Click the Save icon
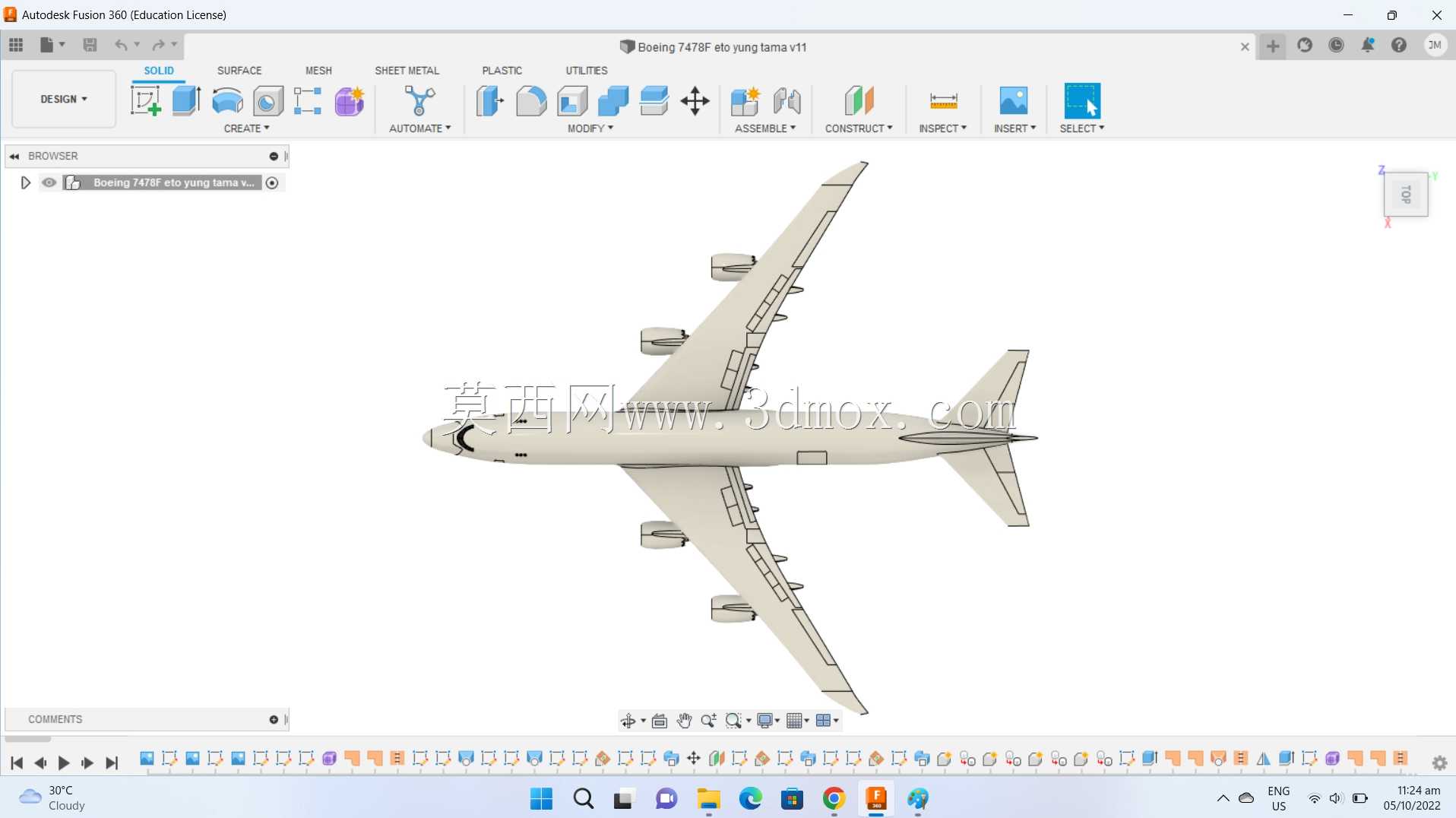This screenshot has height=818, width=1456. (90, 45)
